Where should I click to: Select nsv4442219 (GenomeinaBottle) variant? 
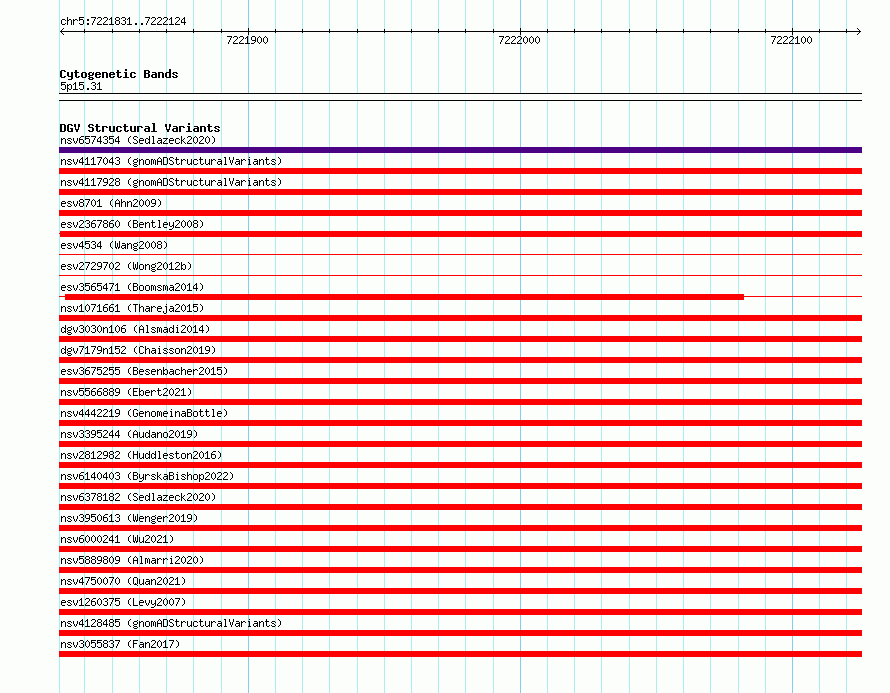coord(144,413)
